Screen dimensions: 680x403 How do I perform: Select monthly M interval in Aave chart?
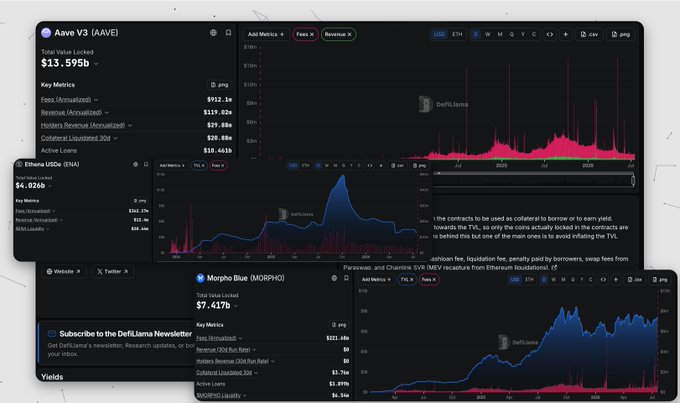tap(500, 34)
